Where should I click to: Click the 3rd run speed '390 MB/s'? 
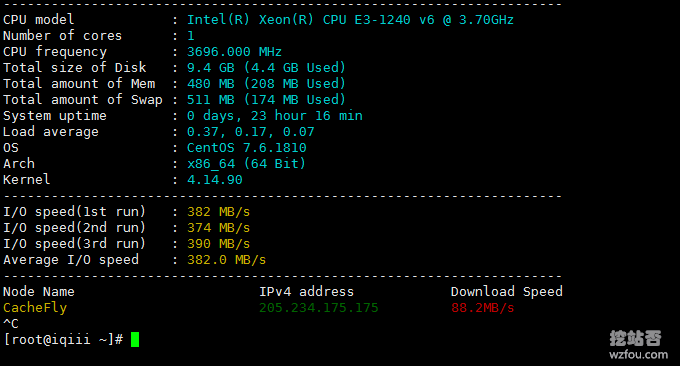(x=218, y=244)
